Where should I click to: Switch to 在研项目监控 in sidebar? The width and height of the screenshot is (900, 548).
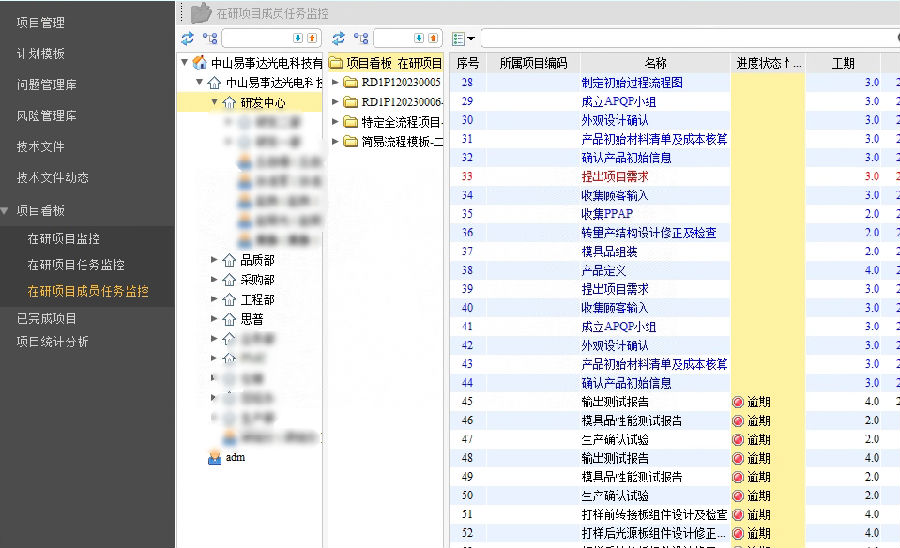click(x=64, y=239)
